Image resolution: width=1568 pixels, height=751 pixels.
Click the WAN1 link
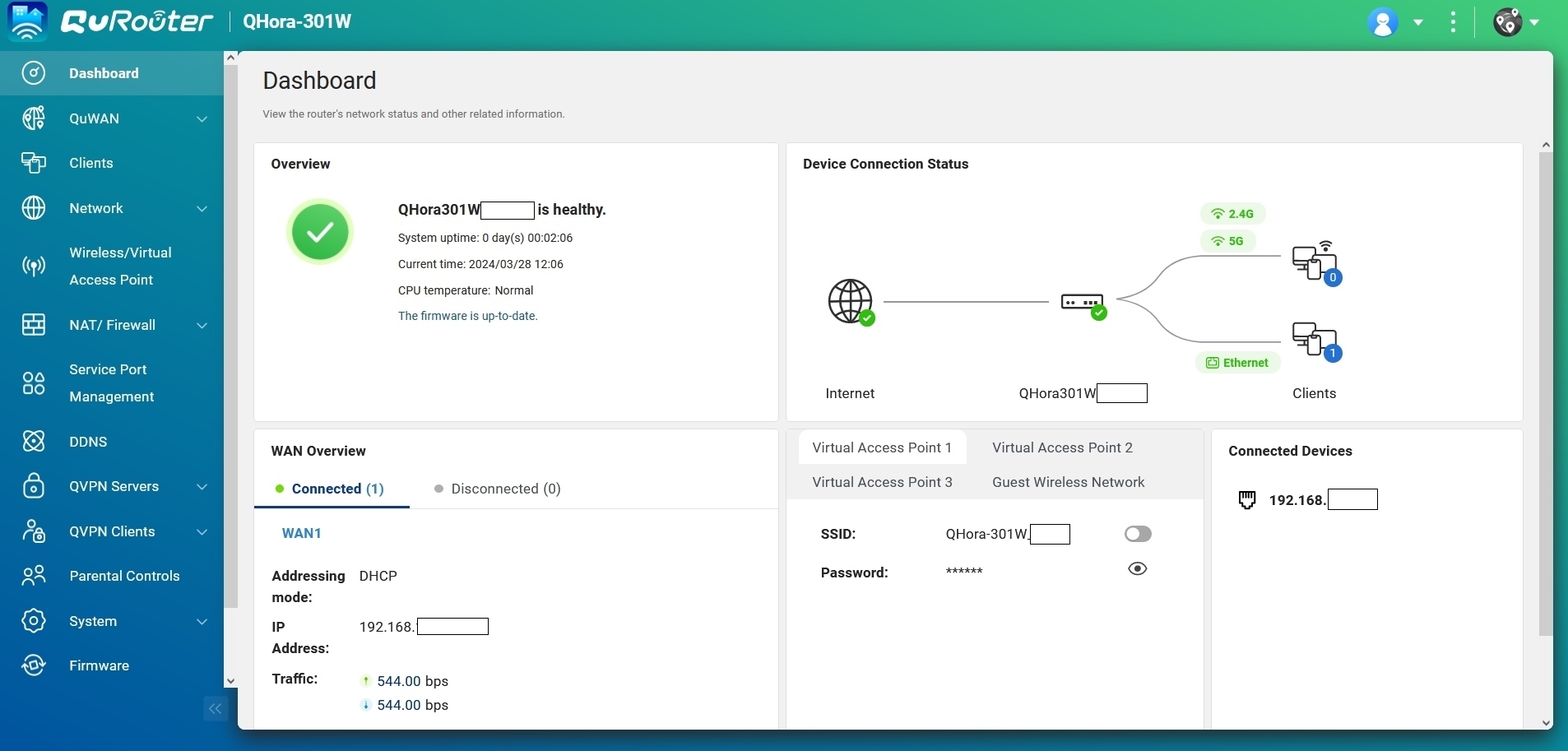click(302, 533)
